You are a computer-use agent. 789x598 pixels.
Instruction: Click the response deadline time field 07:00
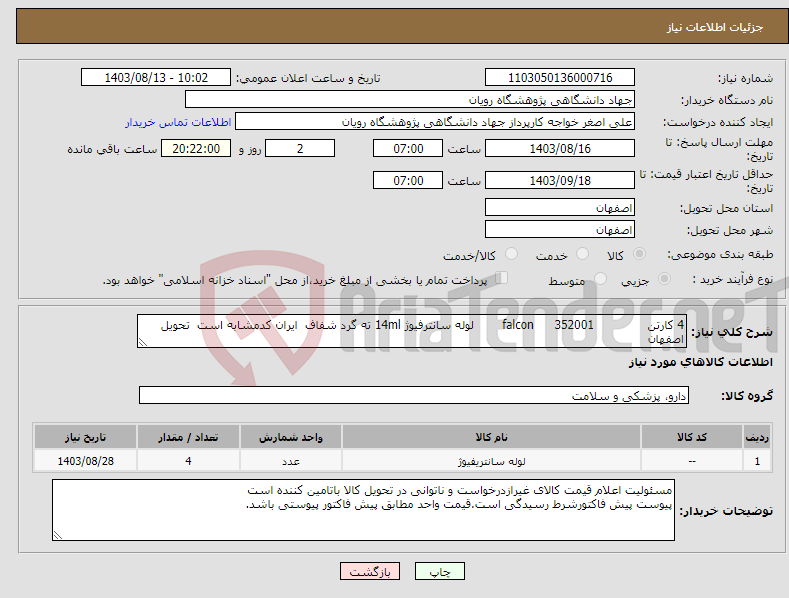pos(408,148)
